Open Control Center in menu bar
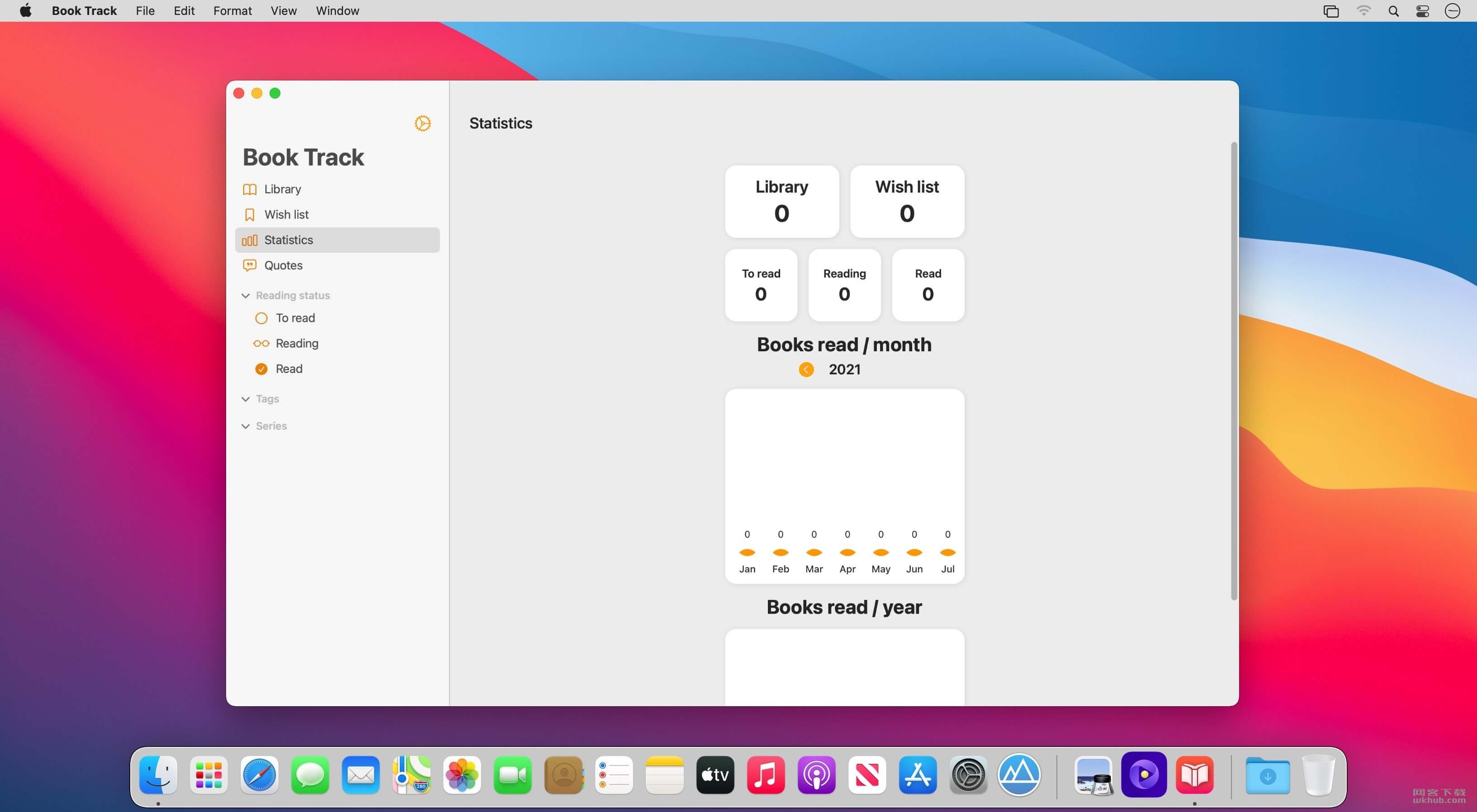 pos(1423,11)
